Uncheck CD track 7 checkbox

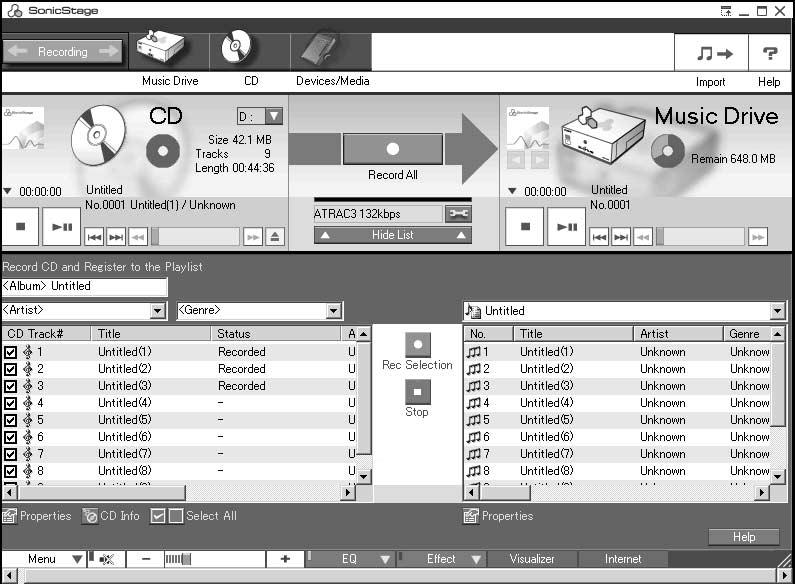click(x=11, y=454)
